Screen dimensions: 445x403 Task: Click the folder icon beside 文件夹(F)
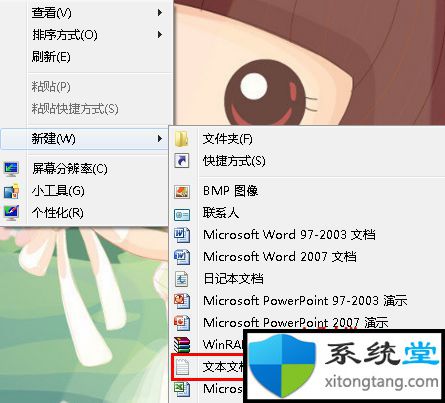pos(182,138)
